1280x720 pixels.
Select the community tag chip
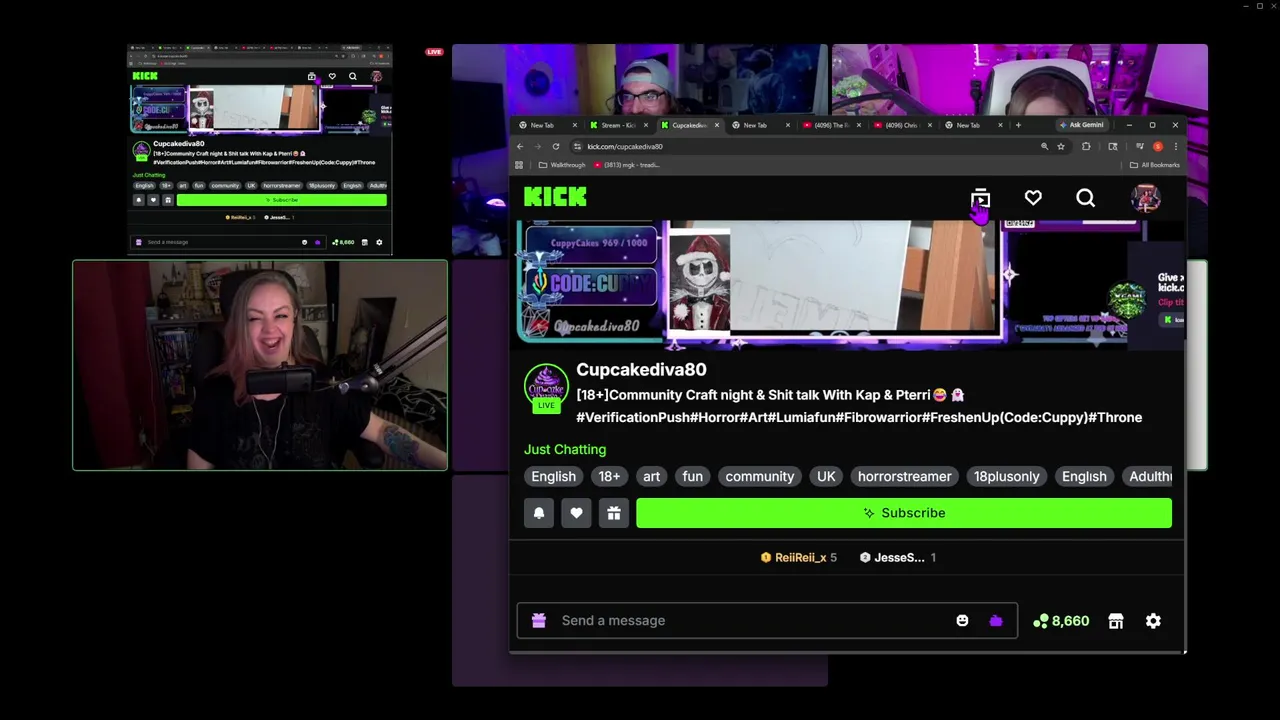coord(760,477)
